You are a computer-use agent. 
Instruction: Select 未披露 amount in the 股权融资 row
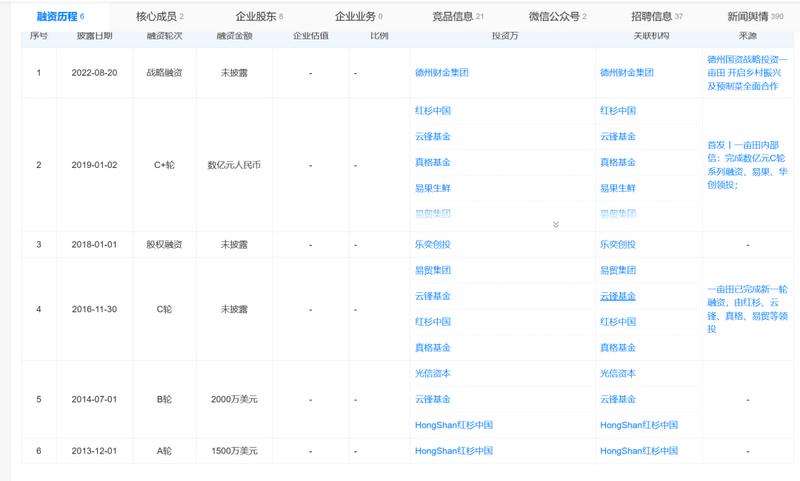click(234, 244)
